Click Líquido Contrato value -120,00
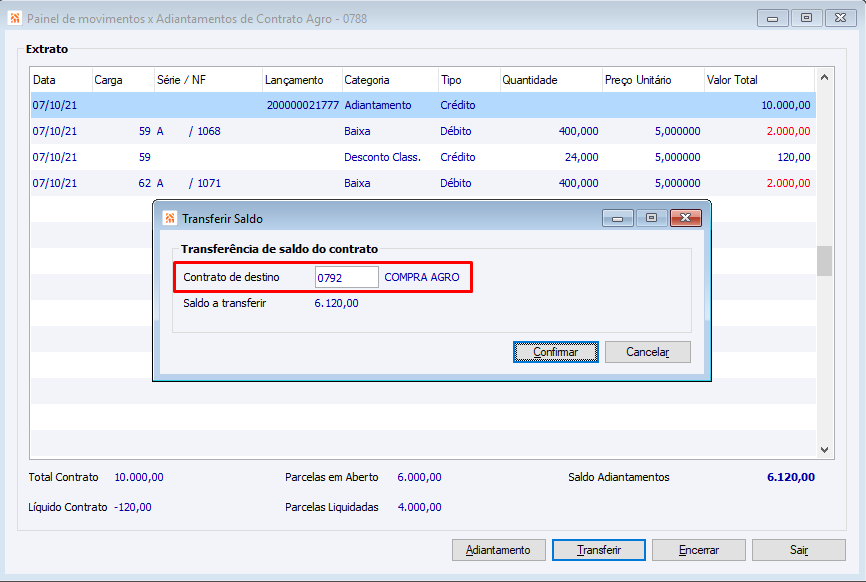Screen dimensions: 866x582 pyautogui.click(x=133, y=507)
